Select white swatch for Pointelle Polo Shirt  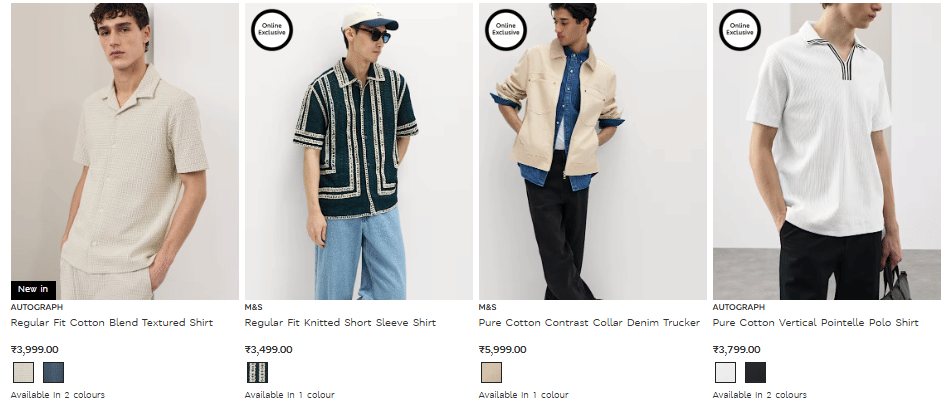(x=725, y=372)
